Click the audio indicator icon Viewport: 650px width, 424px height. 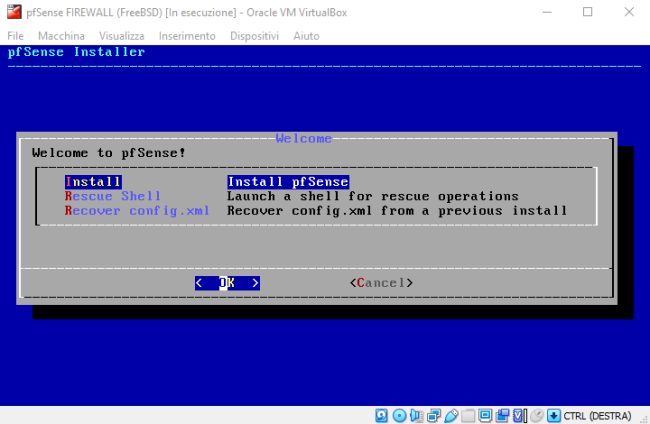coord(416,415)
